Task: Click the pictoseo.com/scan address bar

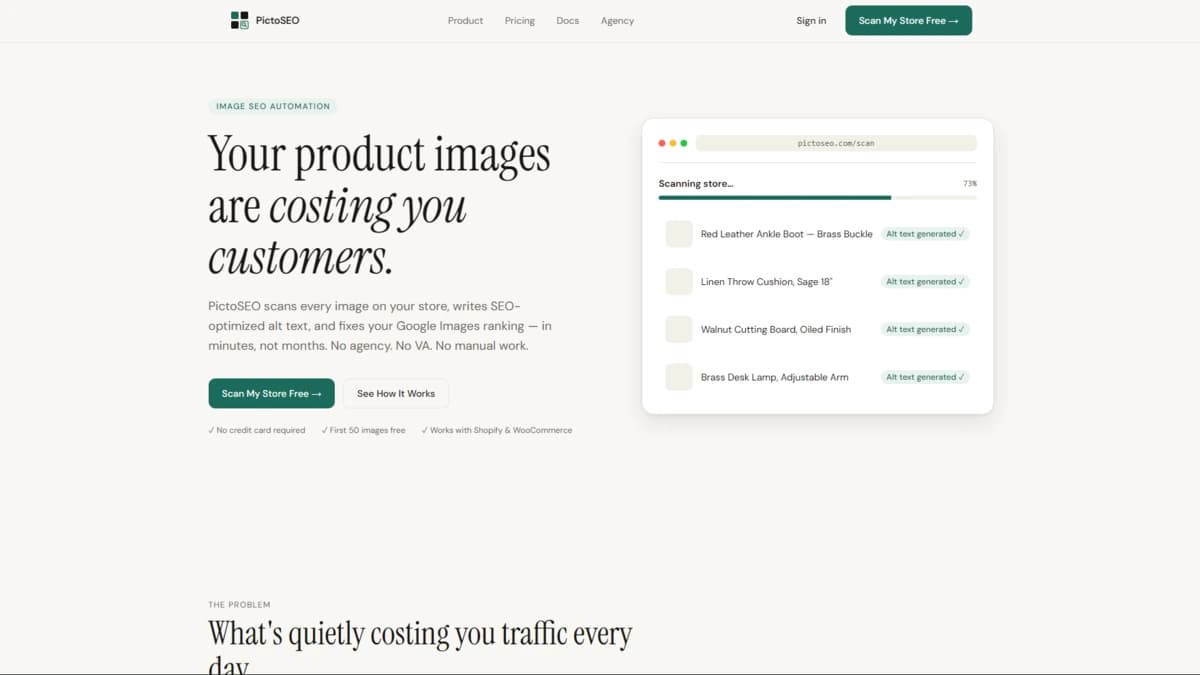Action: coord(836,143)
